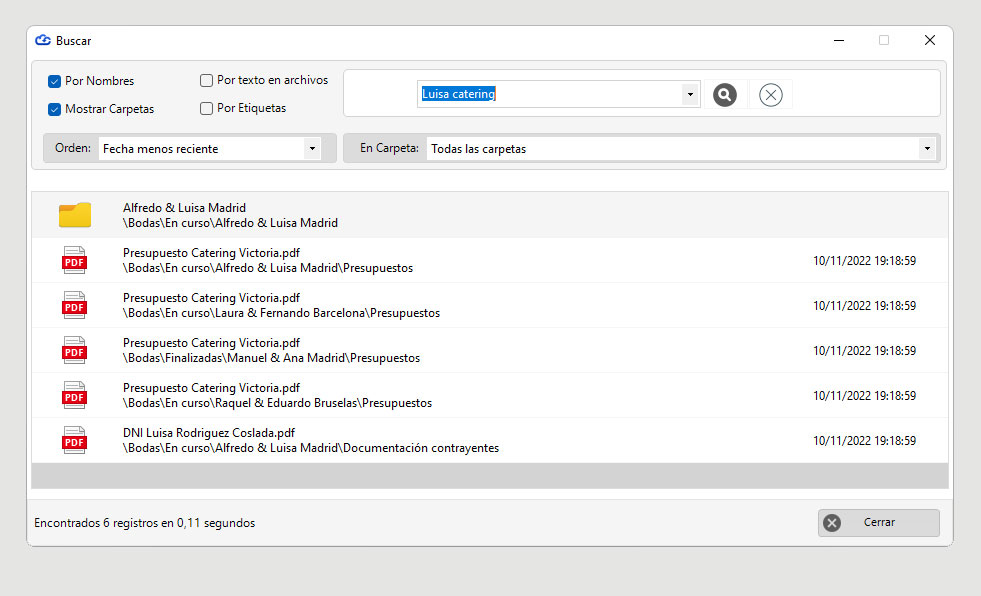The image size is (981, 596).
Task: Click PDF icon of the Laura & Fernando Barcelona result
Action: (x=74, y=305)
